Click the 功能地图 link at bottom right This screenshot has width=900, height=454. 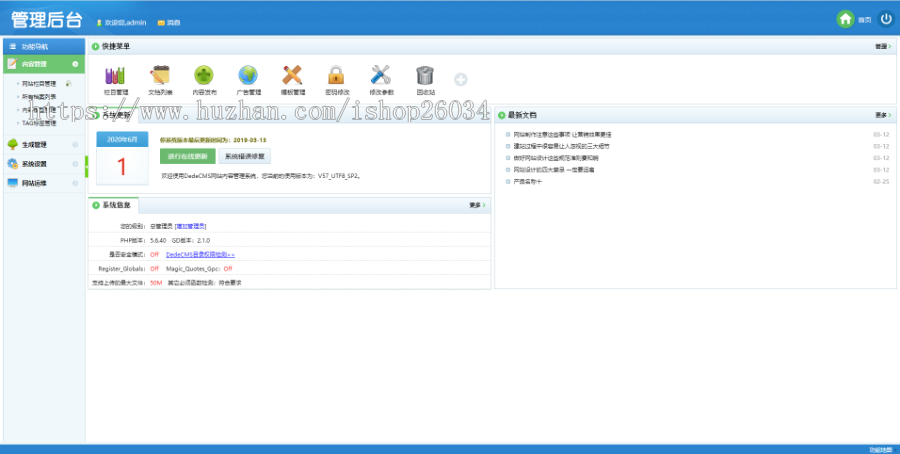pyautogui.click(x=881, y=449)
